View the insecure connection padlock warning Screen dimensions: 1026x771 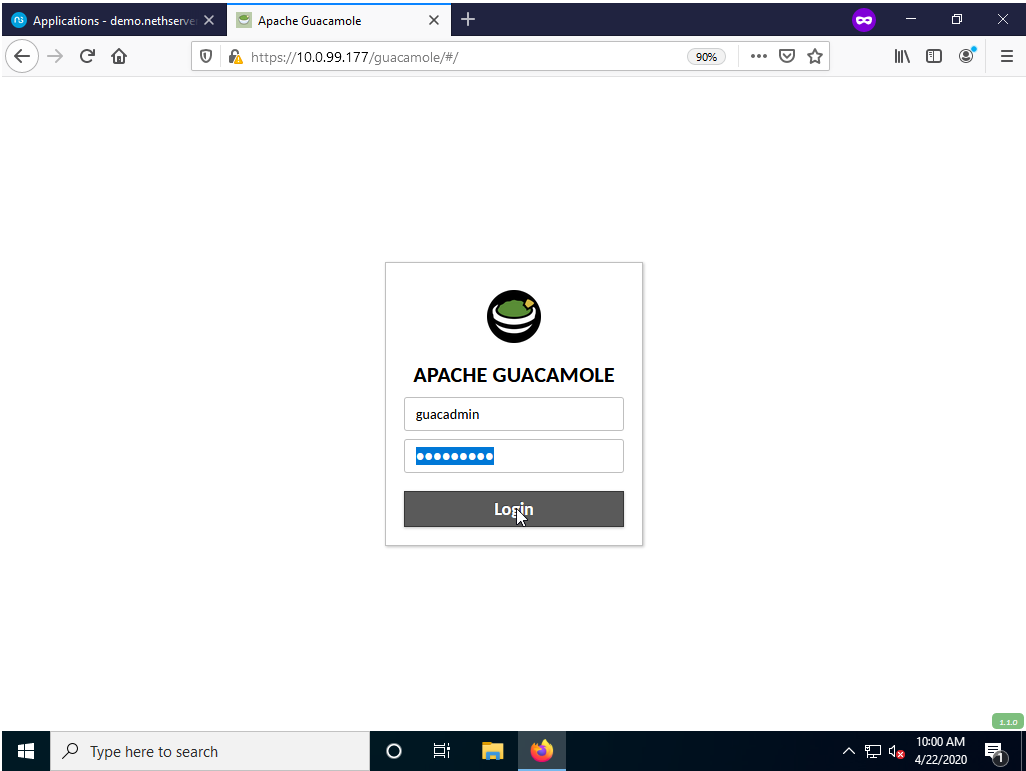coord(236,57)
